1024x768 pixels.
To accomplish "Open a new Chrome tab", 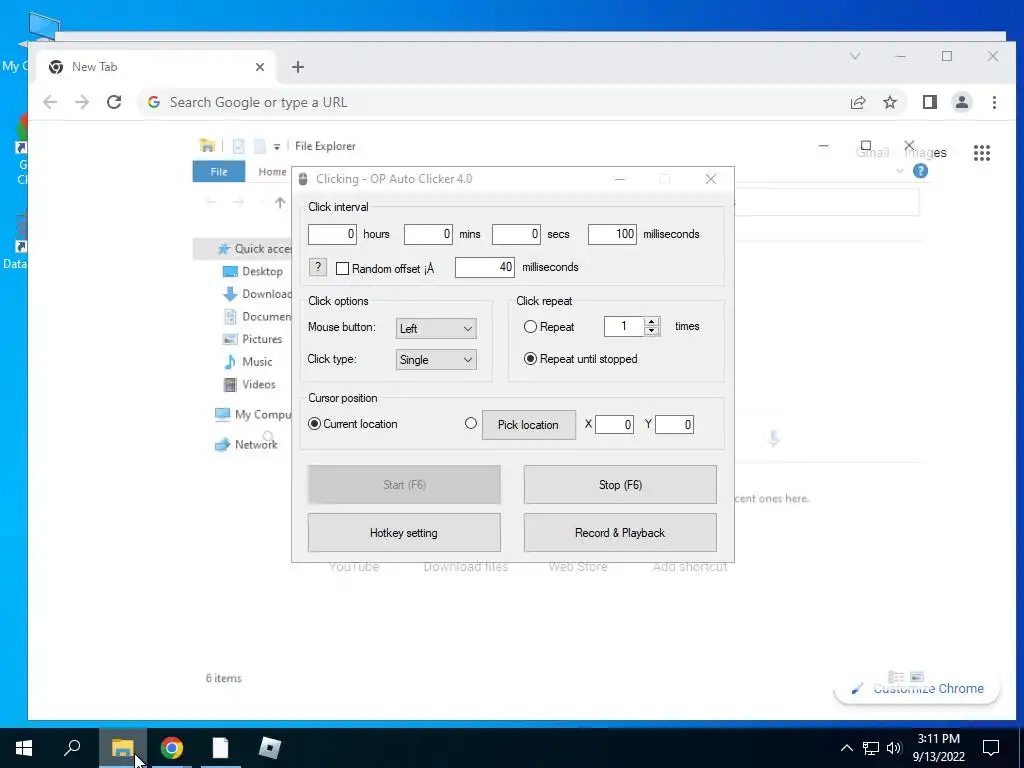I will [x=298, y=67].
